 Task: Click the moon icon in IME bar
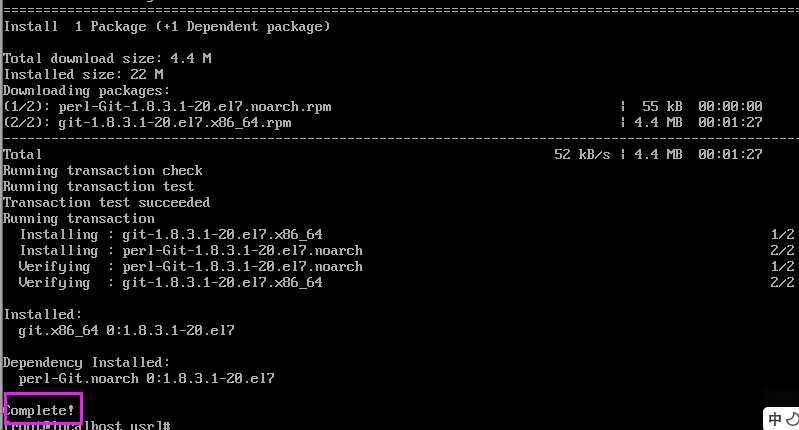pos(792,418)
